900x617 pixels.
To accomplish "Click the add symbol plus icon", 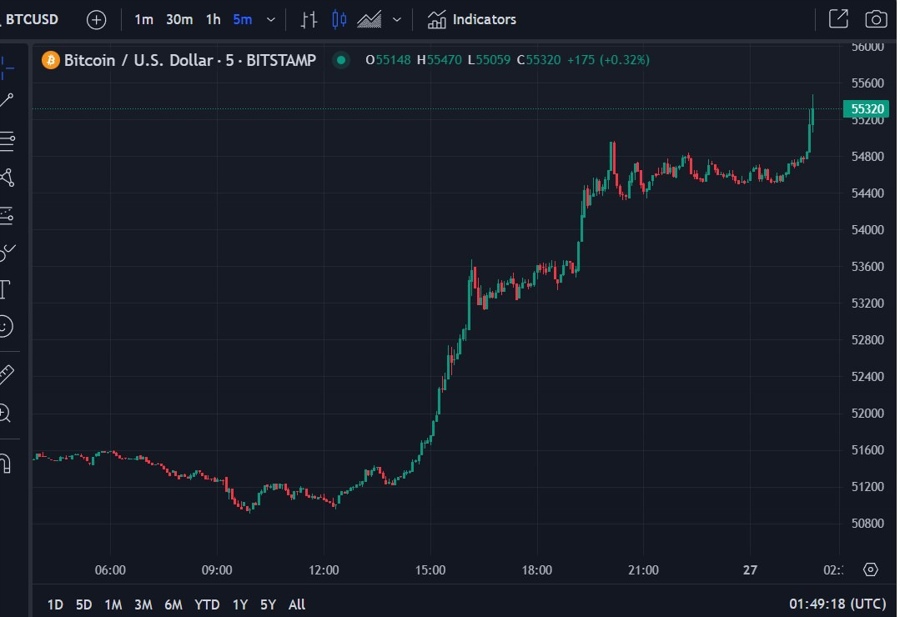I will point(96,20).
